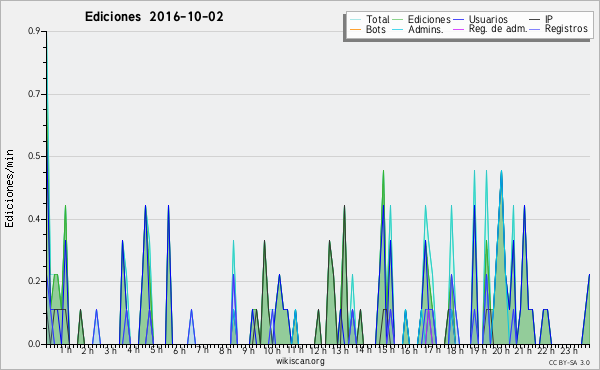The width and height of the screenshot is (600, 370).
Task: Click the 'Registros' legend label
Action: coord(566,29)
